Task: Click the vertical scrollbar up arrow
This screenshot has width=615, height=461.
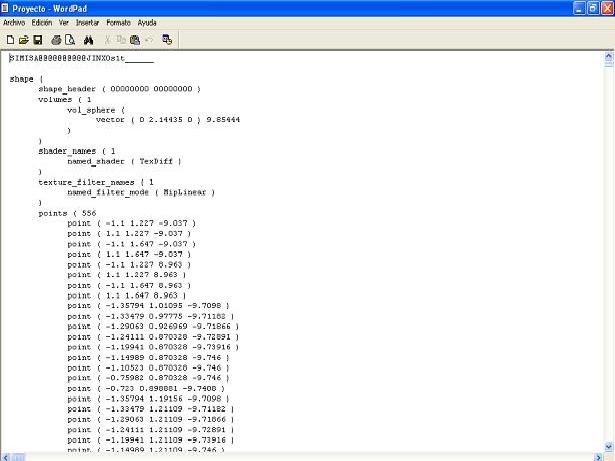Action: coord(607,56)
